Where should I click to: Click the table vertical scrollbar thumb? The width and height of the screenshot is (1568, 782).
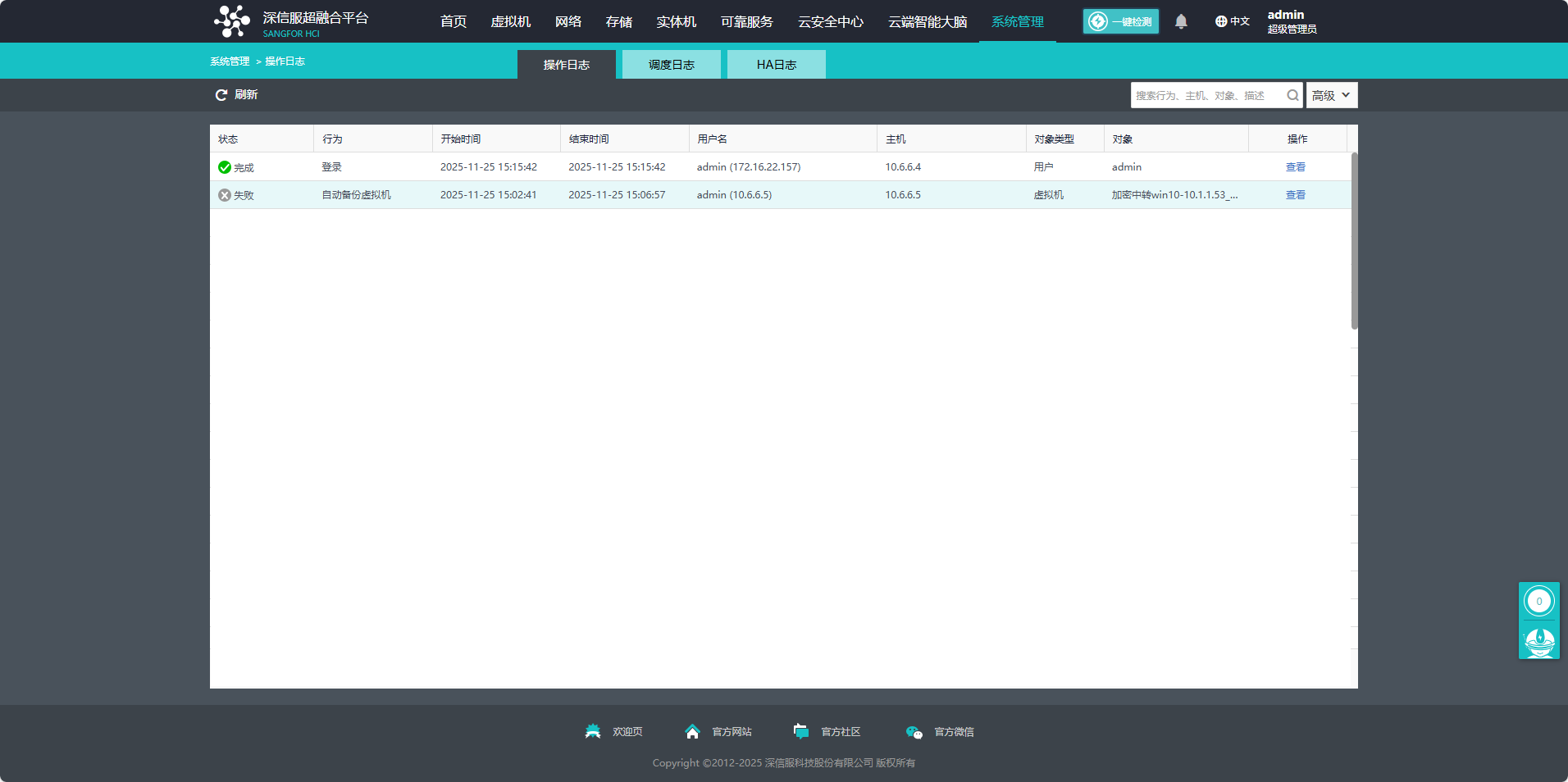(x=1355, y=241)
